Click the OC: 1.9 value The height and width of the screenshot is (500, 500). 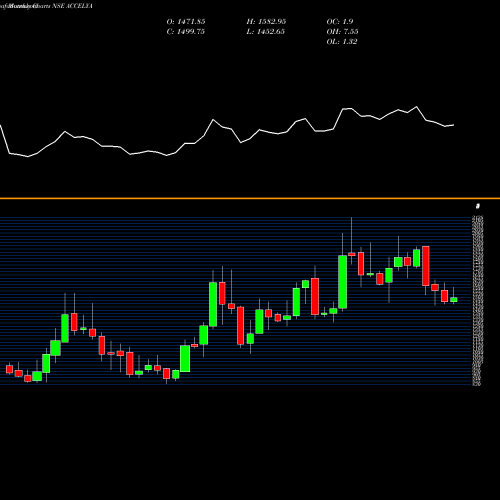340,22
